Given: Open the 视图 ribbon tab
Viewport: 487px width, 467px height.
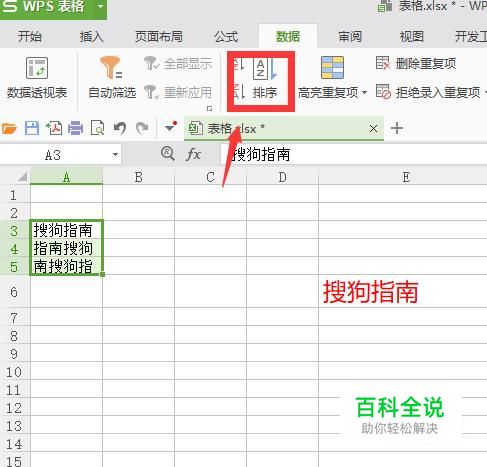Looking at the screenshot, I should pos(412,36).
